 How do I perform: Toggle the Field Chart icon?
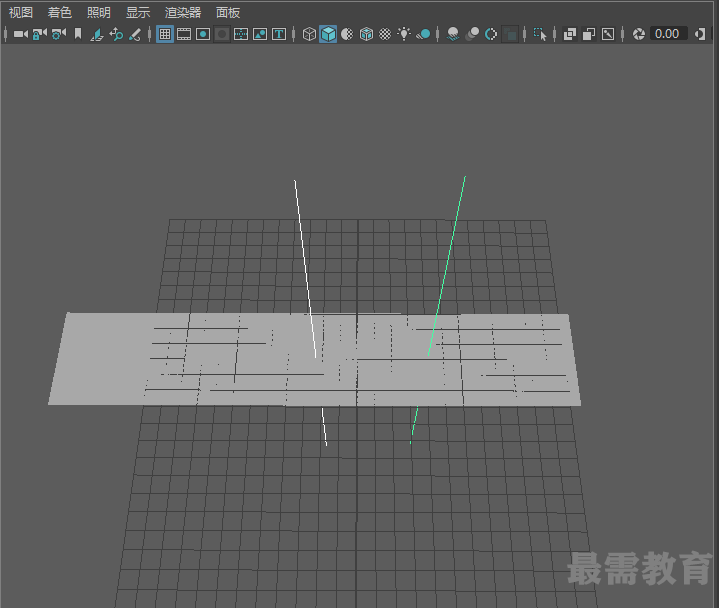click(x=241, y=34)
